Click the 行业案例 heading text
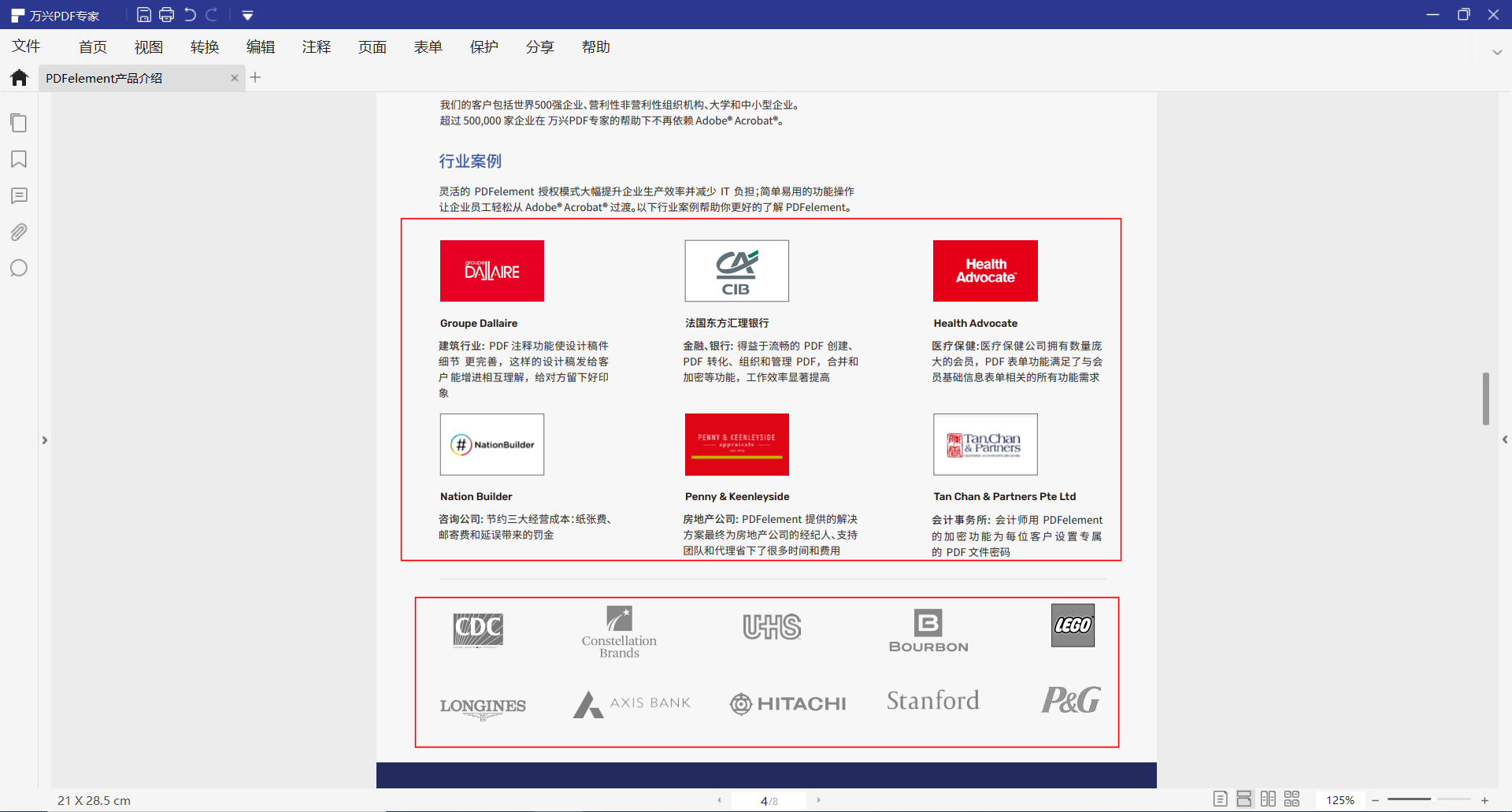Viewport: 1512px width, 812px height. 470,161
